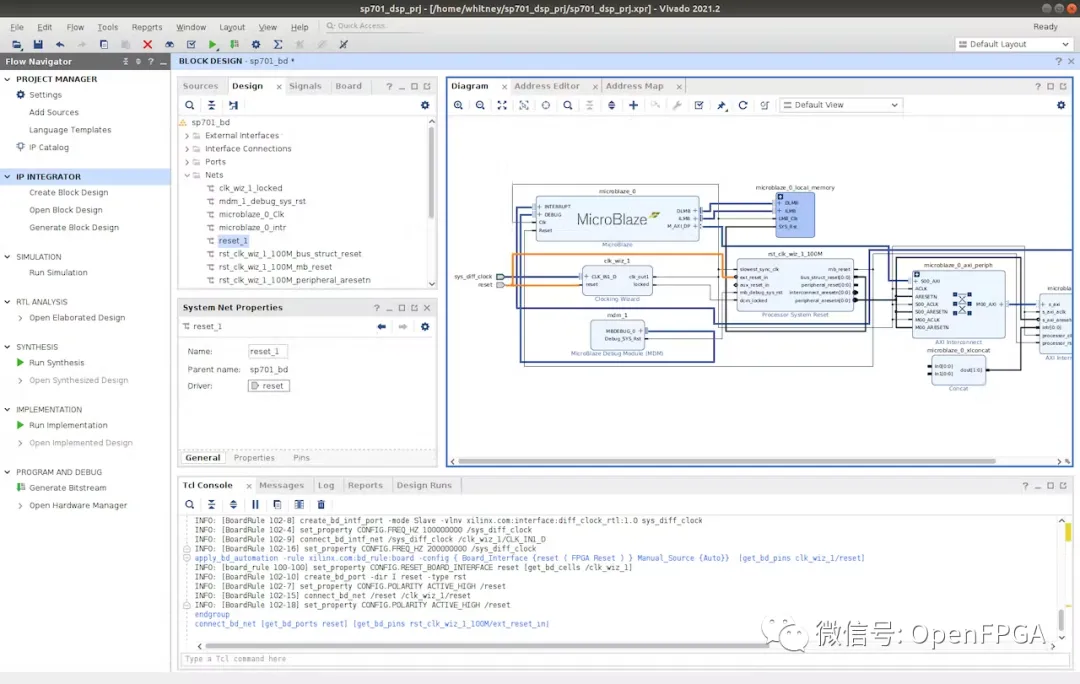Click Generate Bitstream
The width and height of the screenshot is (1080, 684).
68,488
